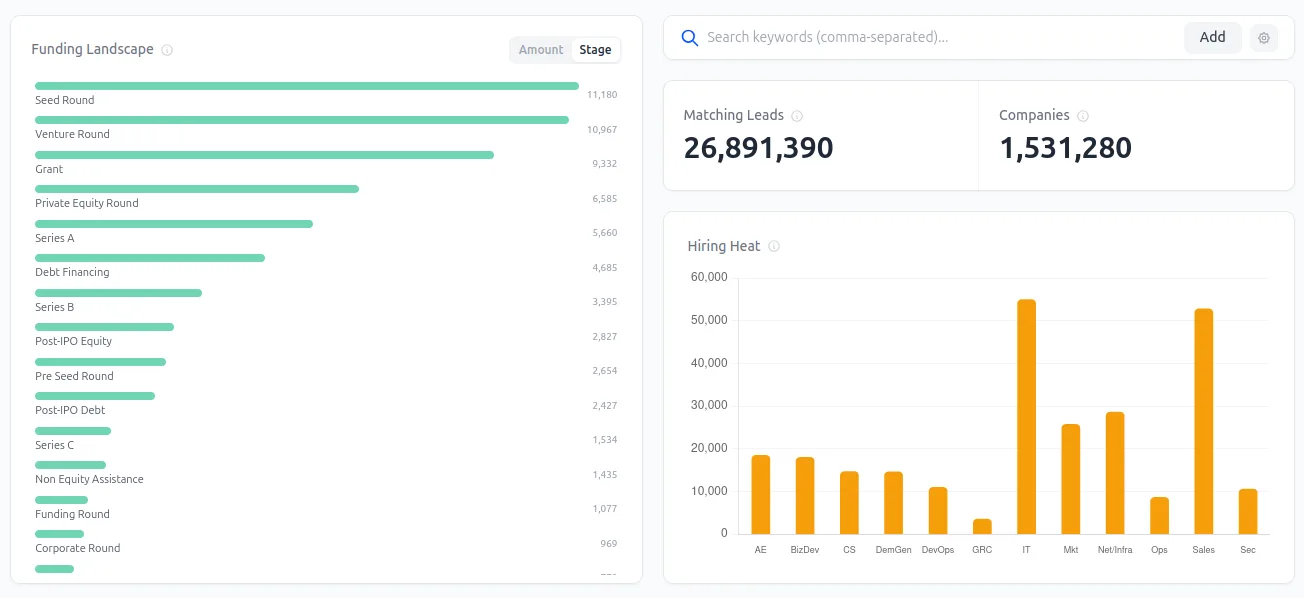Switch Funding Landscape to Stage view
The height and width of the screenshot is (598, 1304).
point(595,50)
